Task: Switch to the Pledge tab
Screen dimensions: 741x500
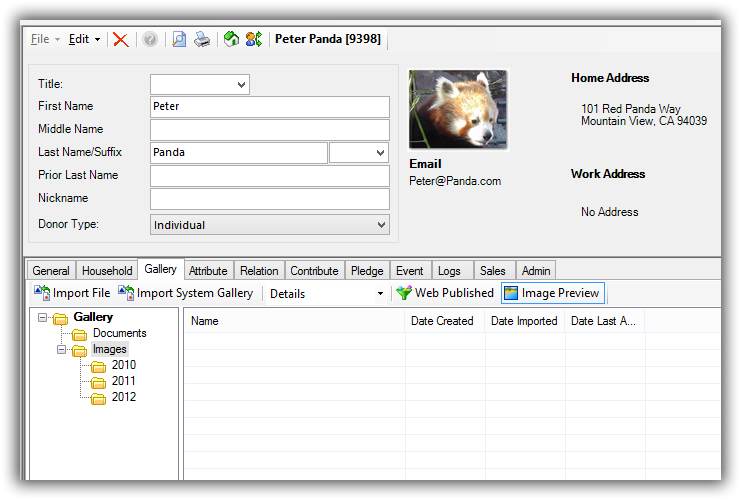Action: tap(368, 271)
